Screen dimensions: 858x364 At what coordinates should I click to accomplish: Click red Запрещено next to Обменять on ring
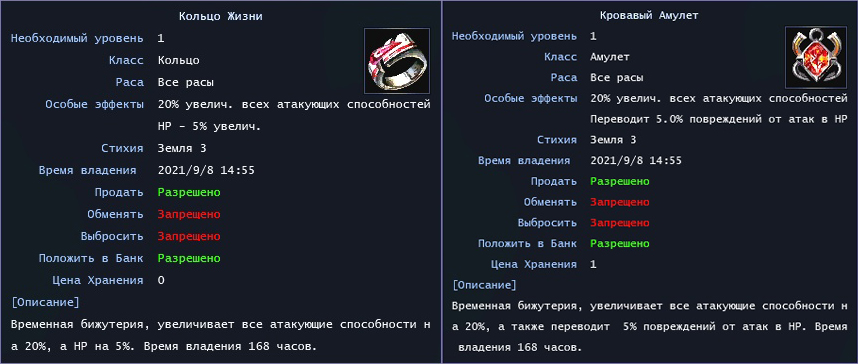pyautogui.click(x=189, y=214)
